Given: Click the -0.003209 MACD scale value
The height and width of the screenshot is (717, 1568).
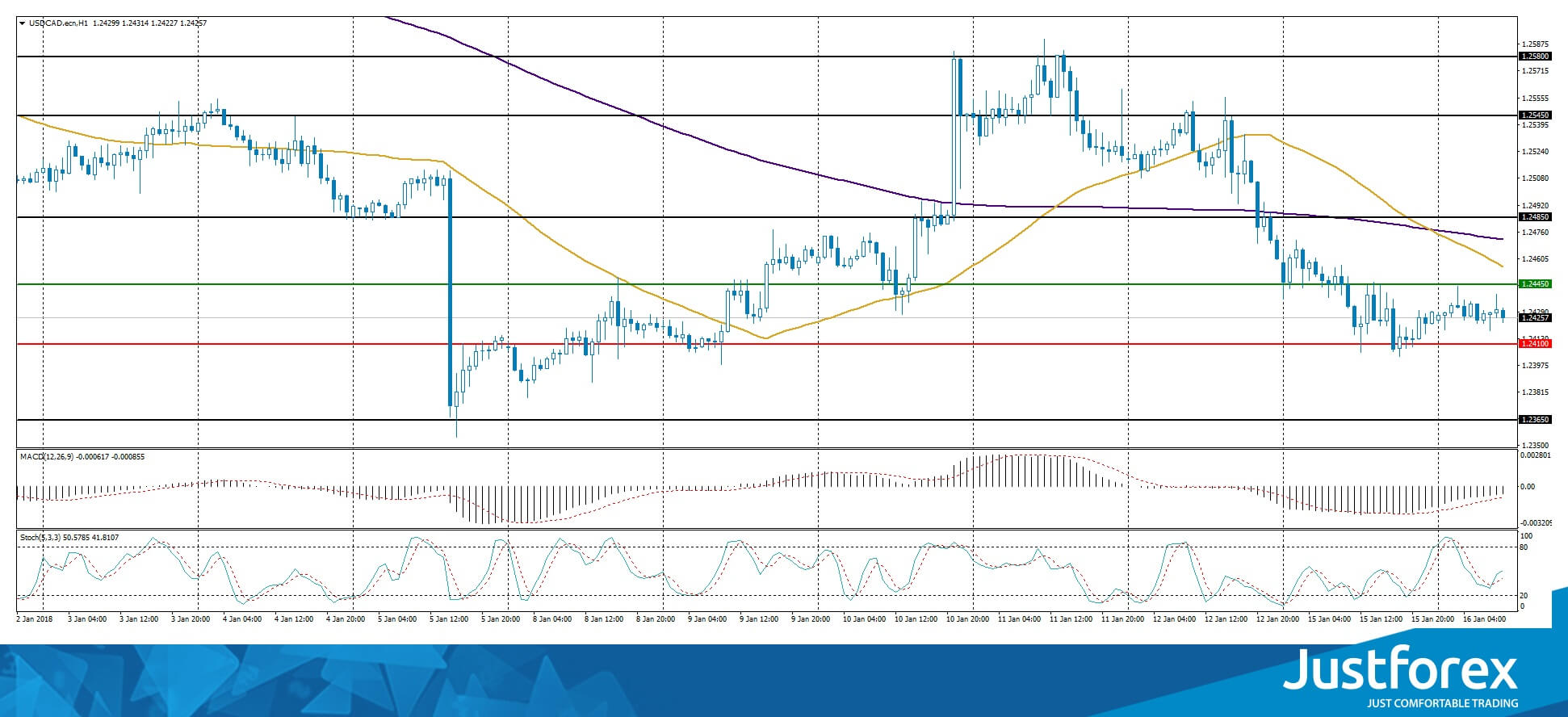Looking at the screenshot, I should (x=1534, y=523).
